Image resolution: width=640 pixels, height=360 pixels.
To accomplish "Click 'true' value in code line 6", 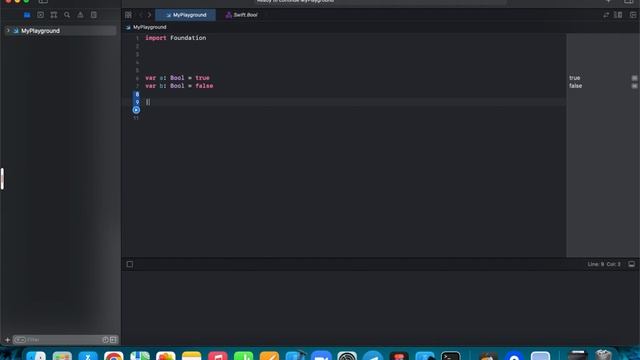I will pyautogui.click(x=202, y=78).
